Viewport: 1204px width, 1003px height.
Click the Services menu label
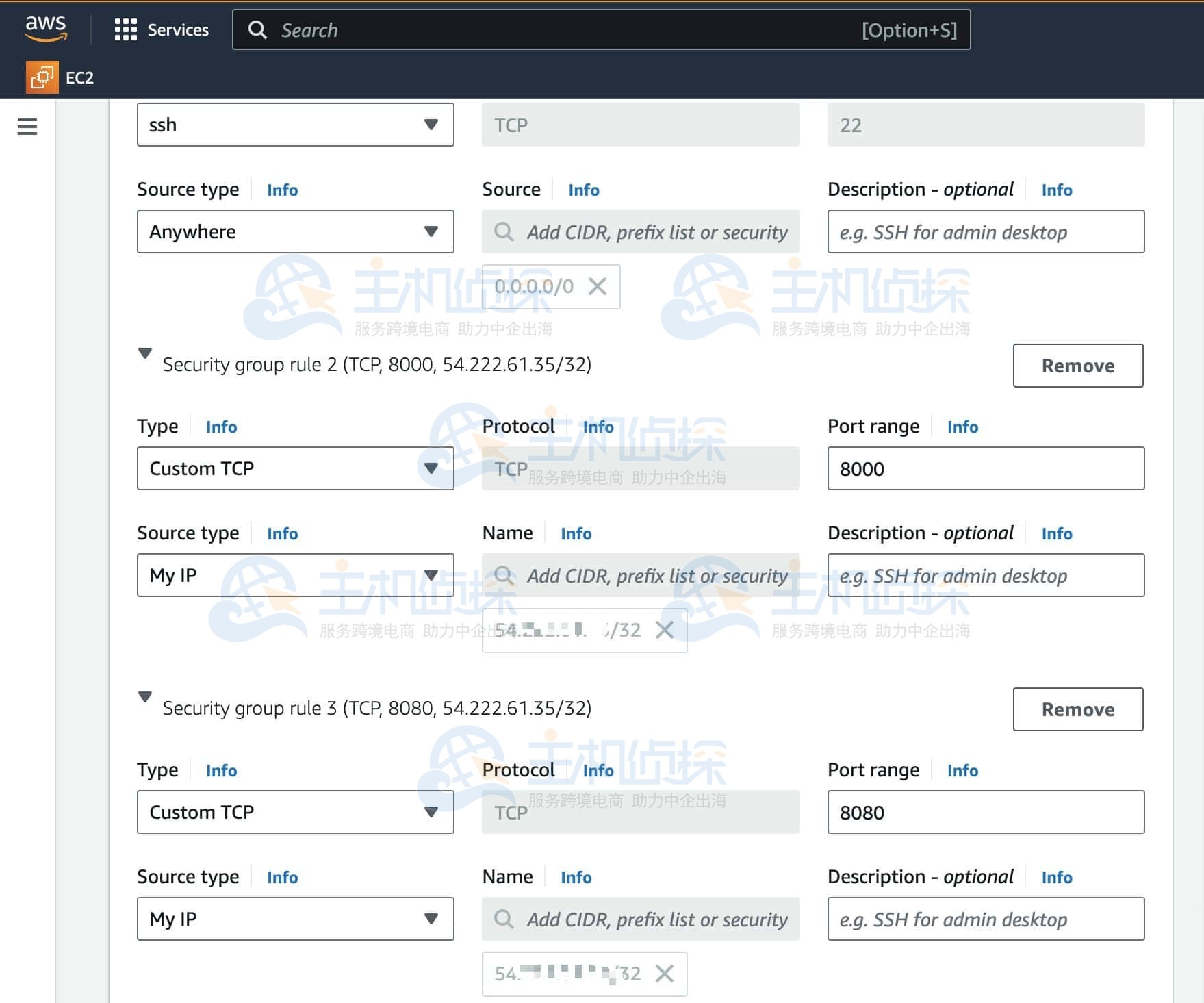[x=178, y=30]
